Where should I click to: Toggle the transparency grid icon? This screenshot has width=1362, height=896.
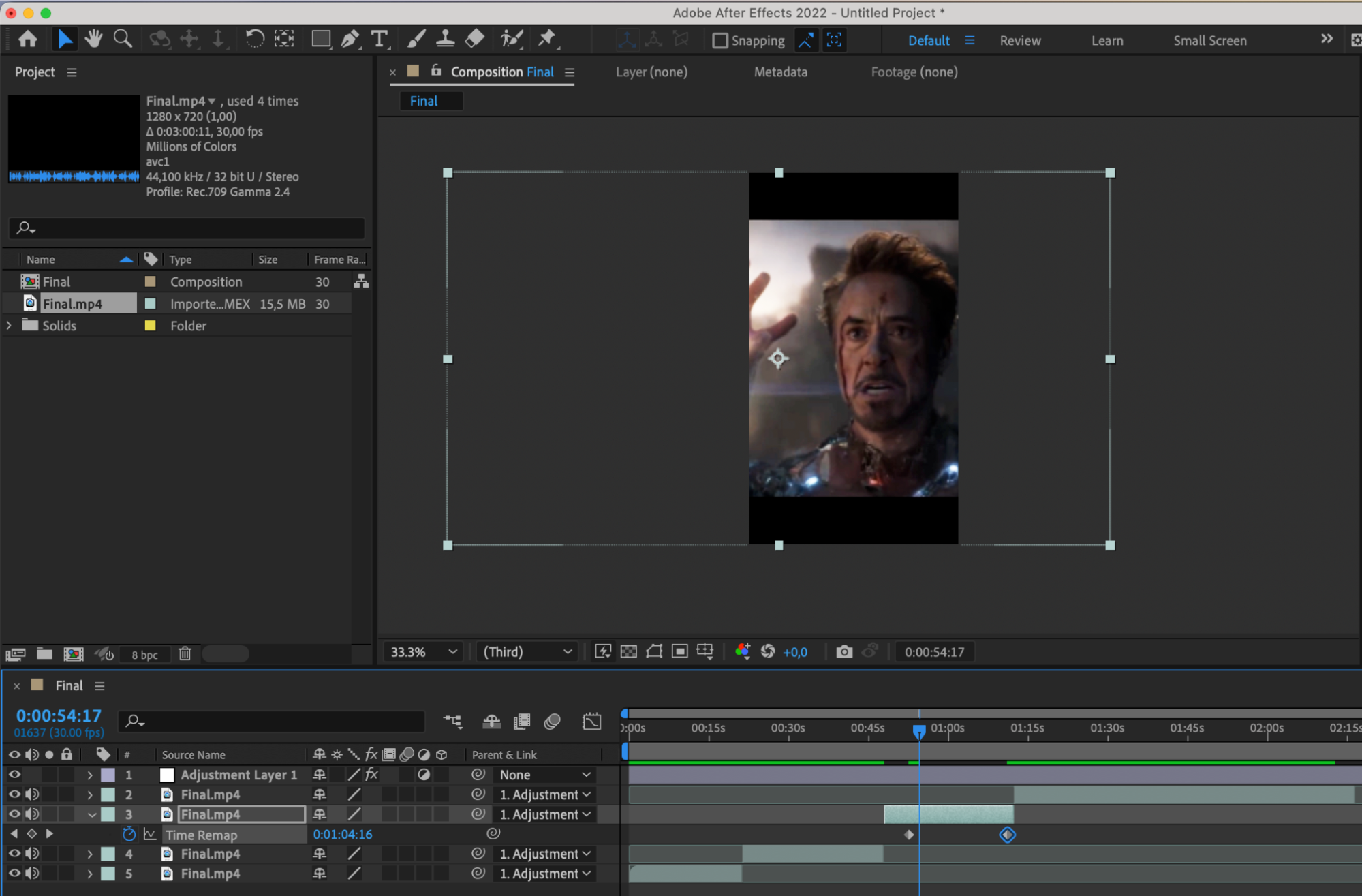coord(629,652)
